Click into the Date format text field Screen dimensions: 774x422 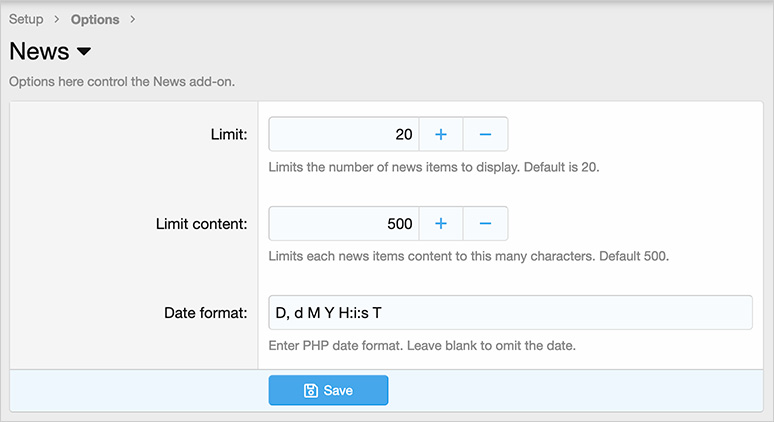pyautogui.click(x=510, y=313)
